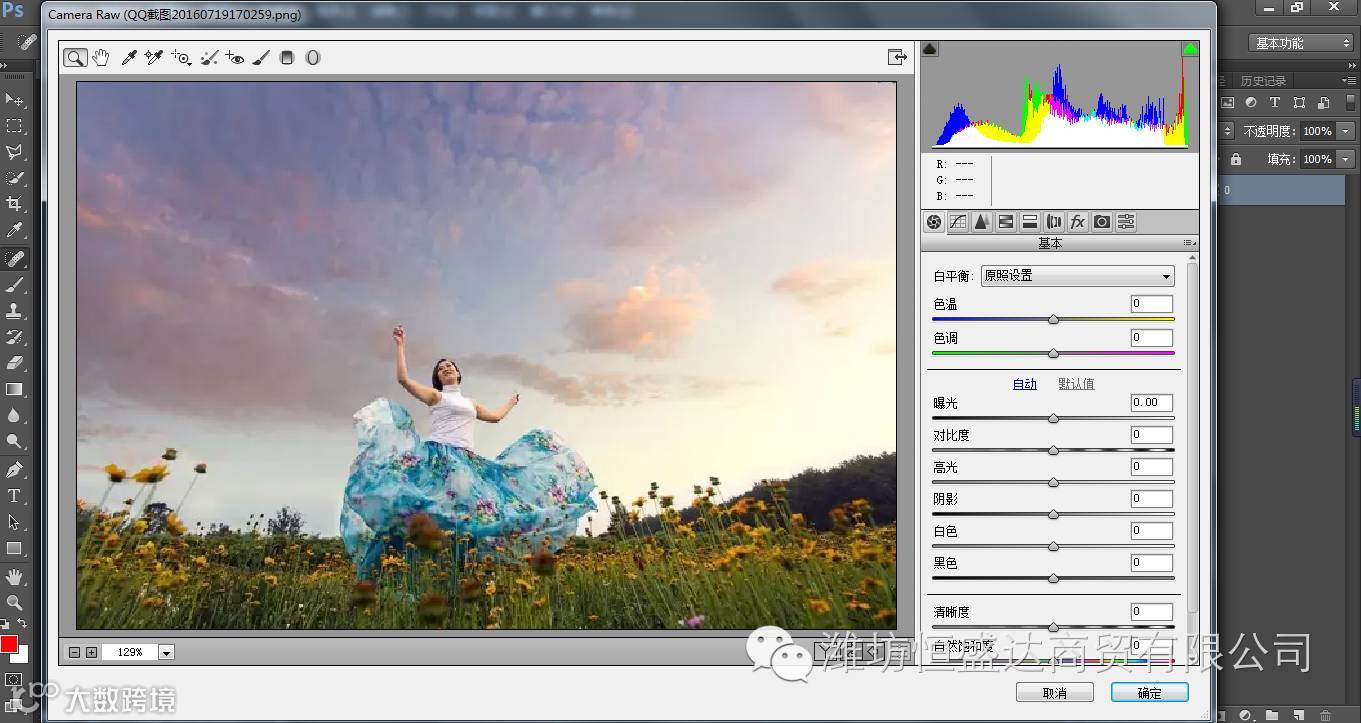Open the zoom level dropdown menu
This screenshot has height=723, width=1361.
(x=166, y=652)
